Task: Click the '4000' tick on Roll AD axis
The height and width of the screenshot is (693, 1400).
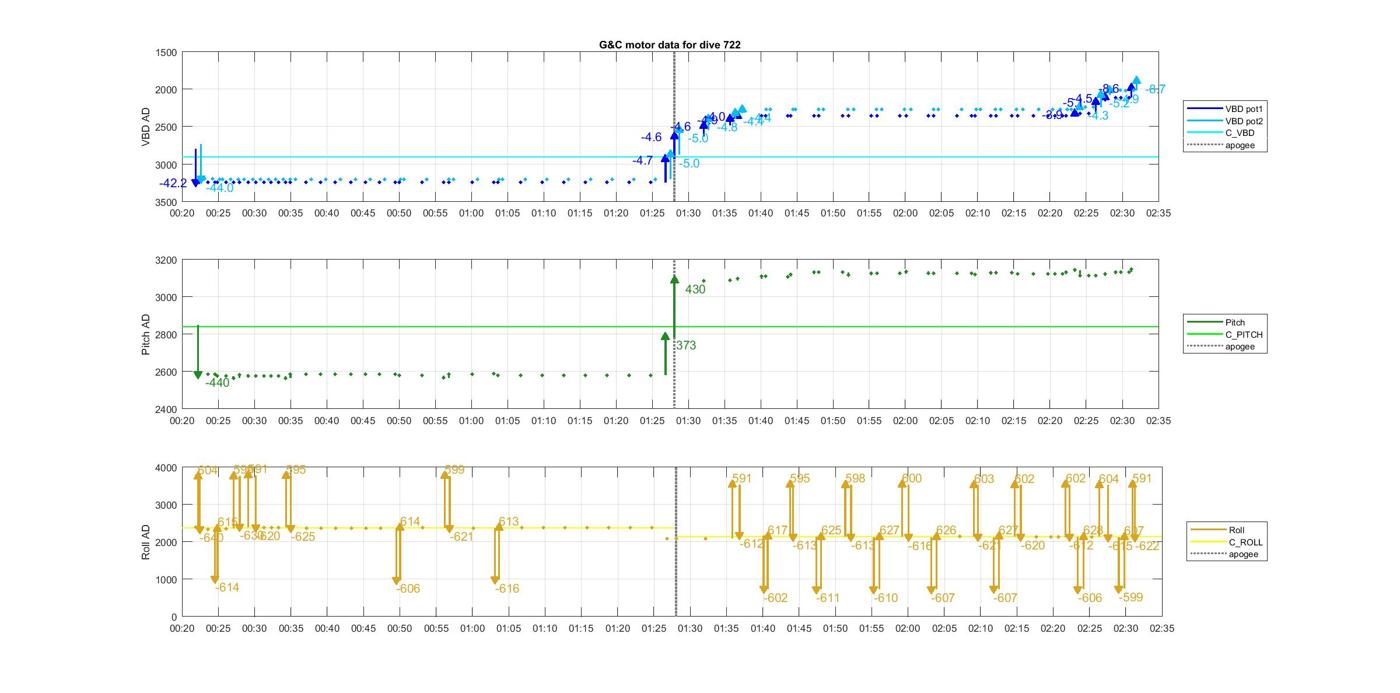Action: tap(166, 468)
